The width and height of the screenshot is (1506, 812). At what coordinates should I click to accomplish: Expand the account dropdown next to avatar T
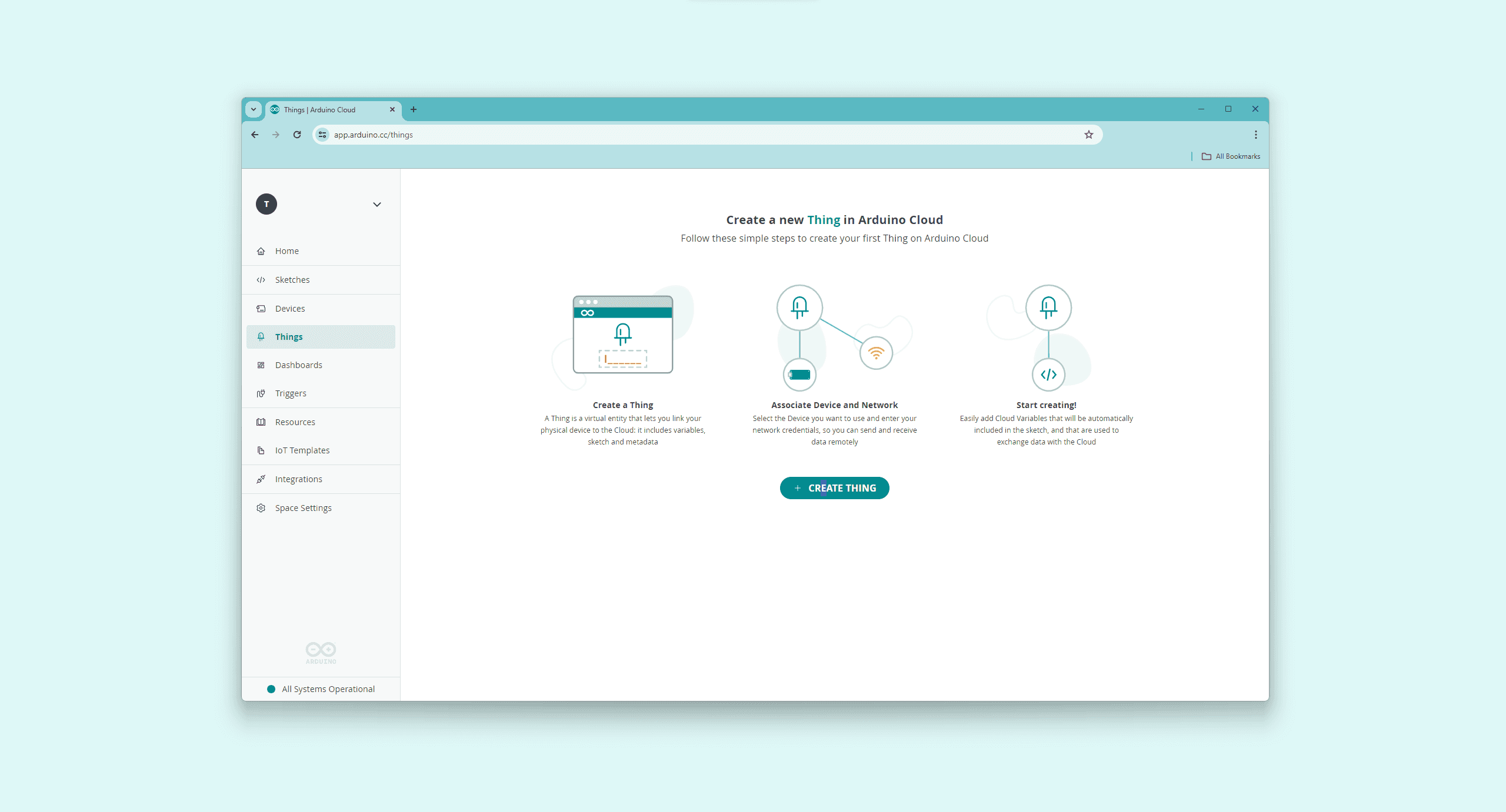[x=376, y=204]
